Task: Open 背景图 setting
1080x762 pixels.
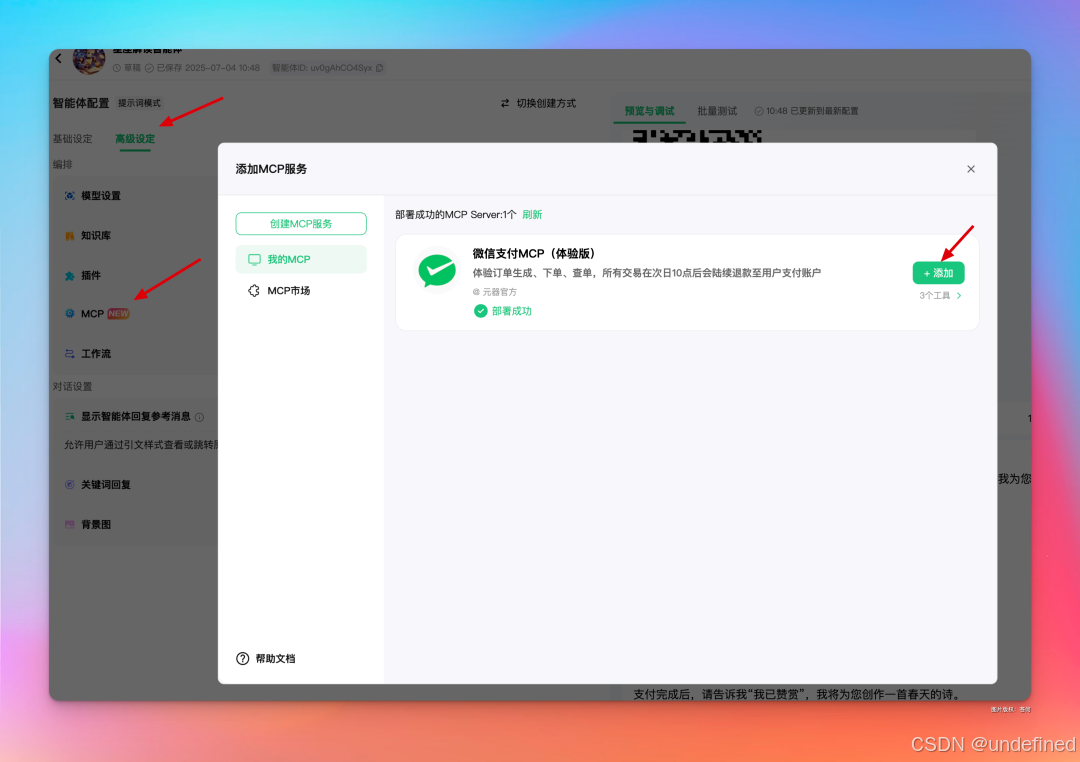Action: (x=96, y=524)
